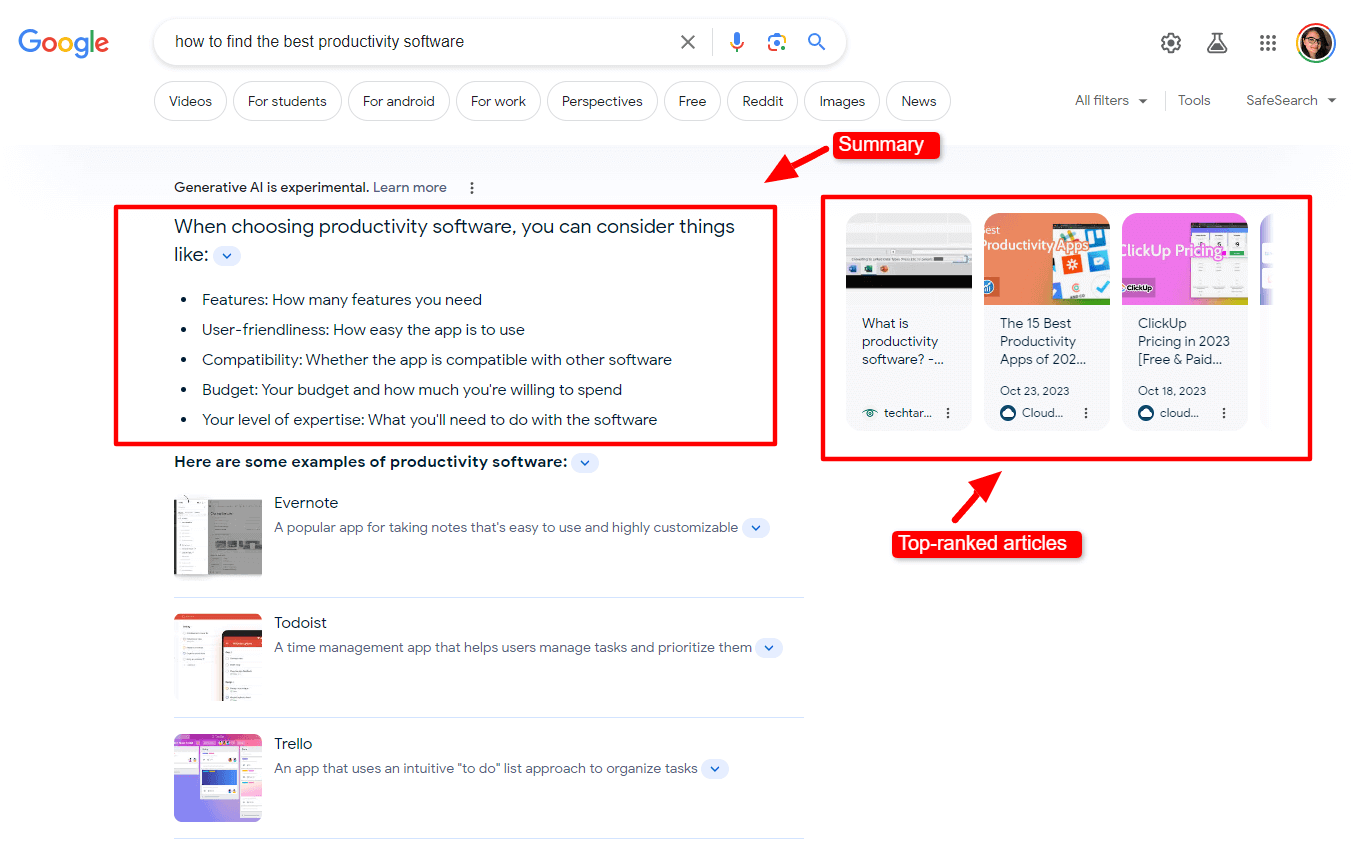Click the 'Generative AI is experimental.' text
The image size is (1357, 845).
coord(272,187)
